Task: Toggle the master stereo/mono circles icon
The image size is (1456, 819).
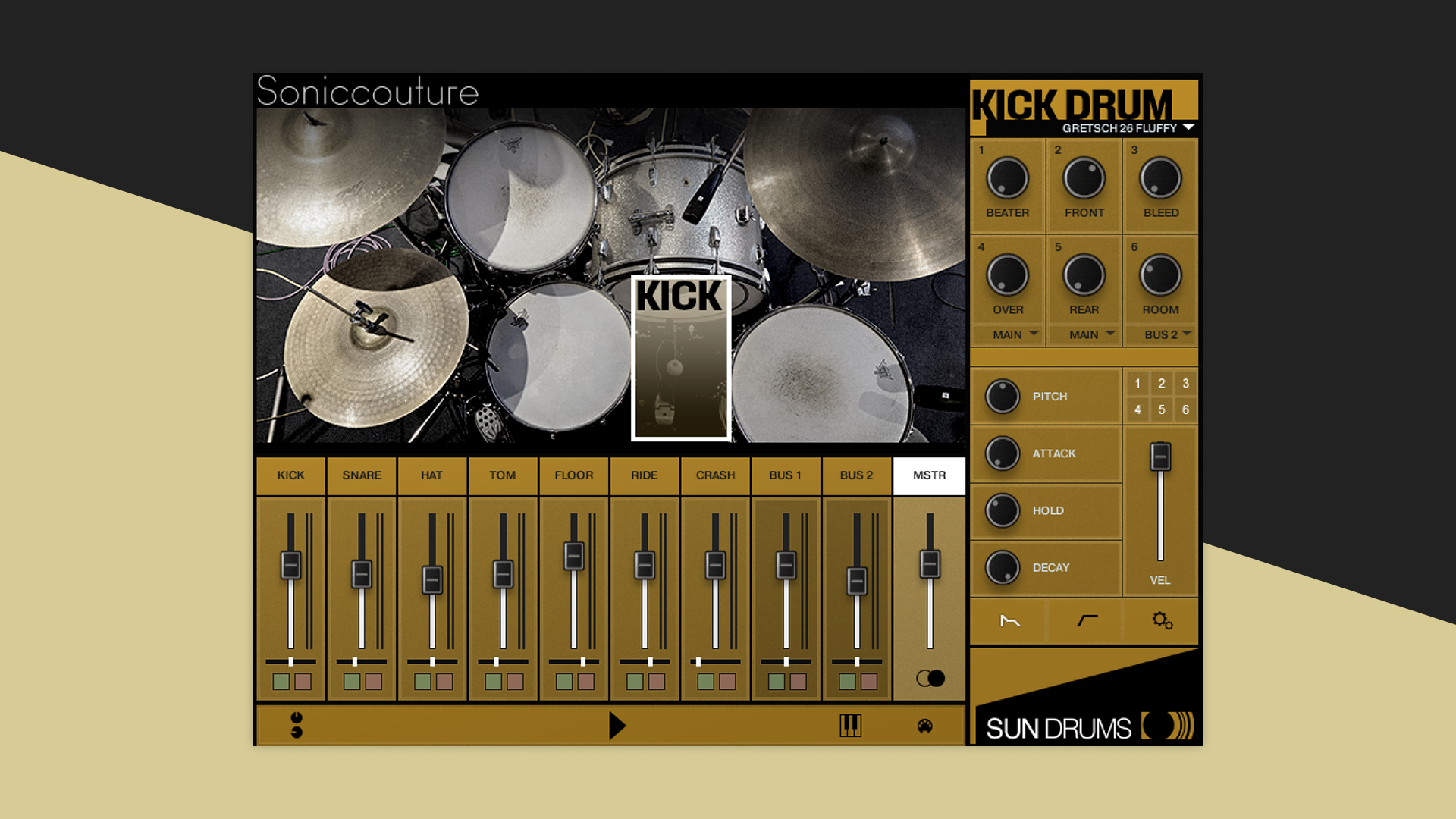Action: click(x=930, y=678)
